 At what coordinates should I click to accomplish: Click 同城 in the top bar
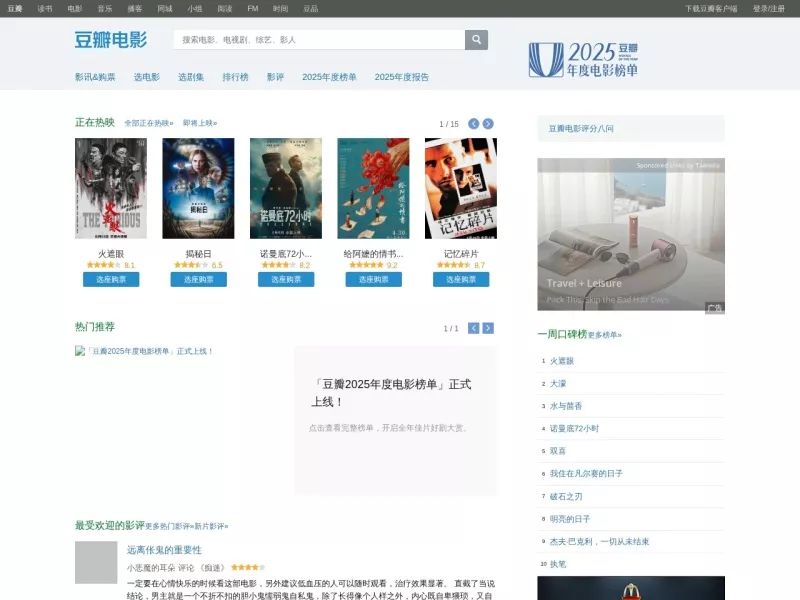point(165,9)
